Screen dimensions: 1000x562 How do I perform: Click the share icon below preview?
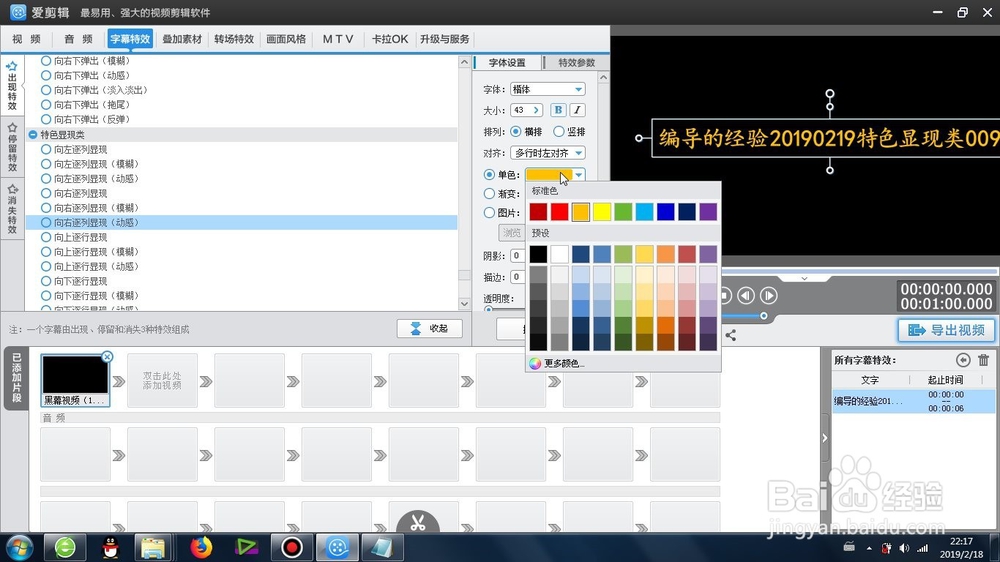731,335
